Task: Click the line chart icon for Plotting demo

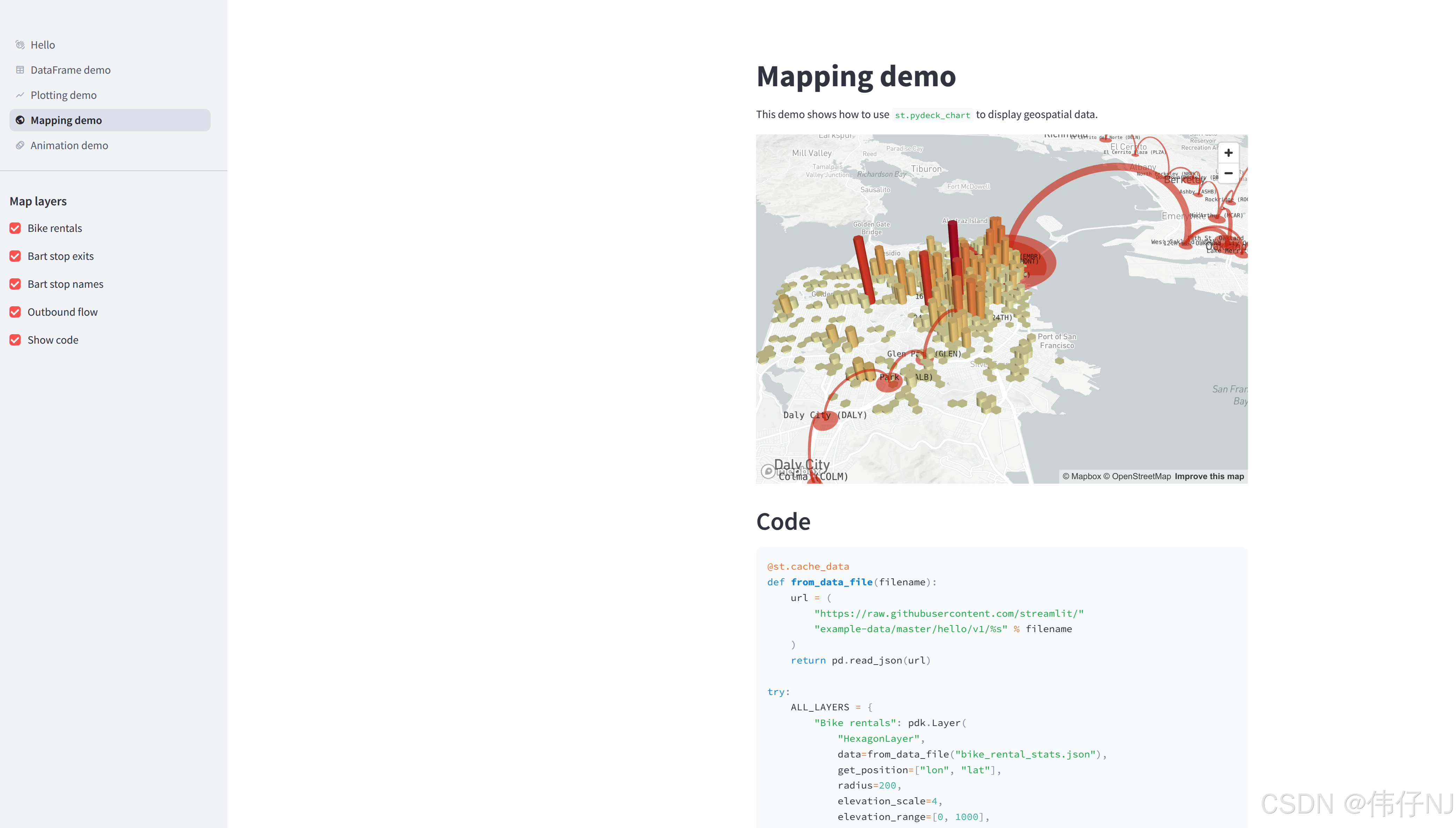Action: click(x=20, y=95)
